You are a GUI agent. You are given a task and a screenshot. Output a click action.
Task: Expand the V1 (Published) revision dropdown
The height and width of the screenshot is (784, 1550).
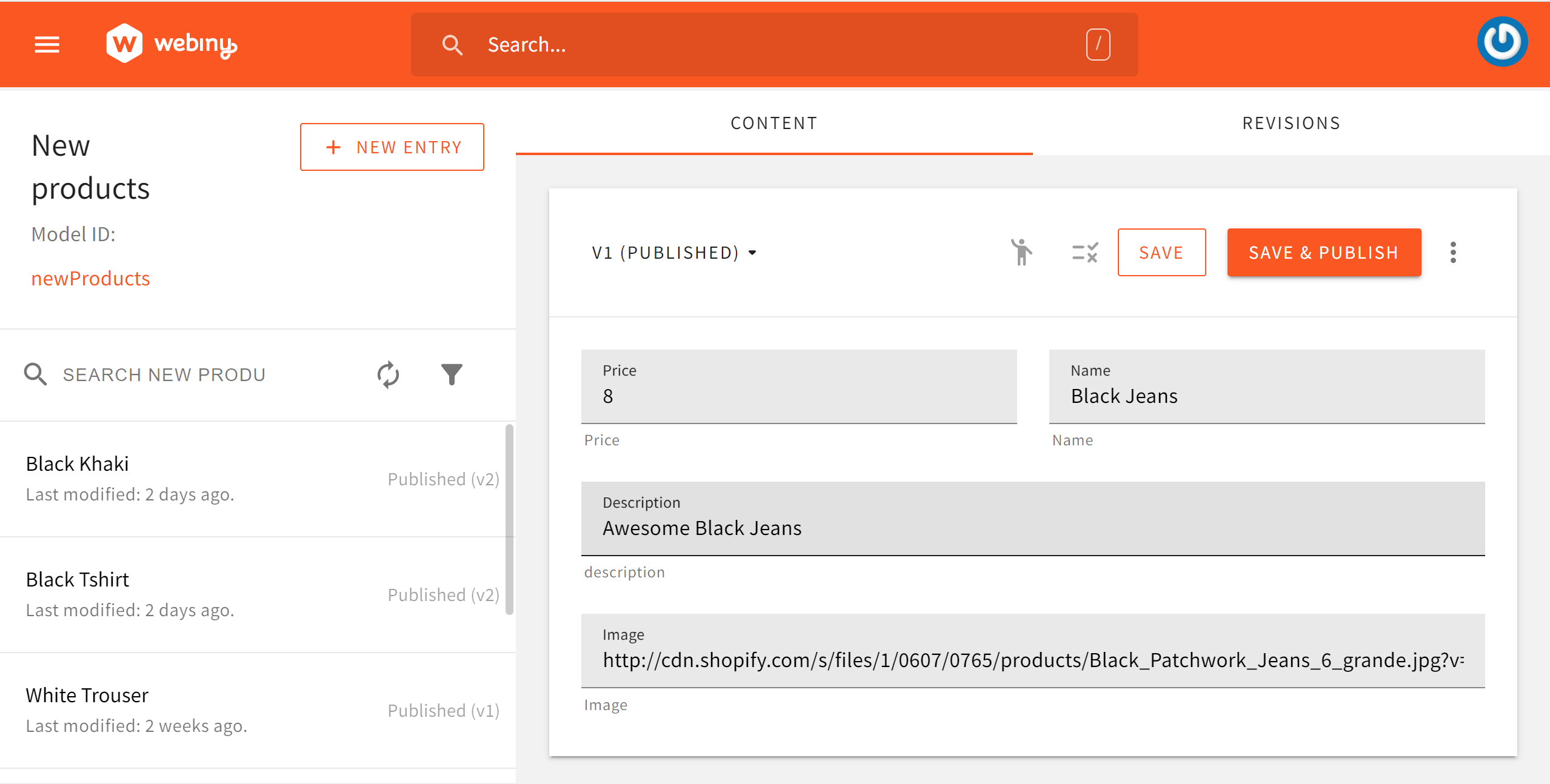675,253
